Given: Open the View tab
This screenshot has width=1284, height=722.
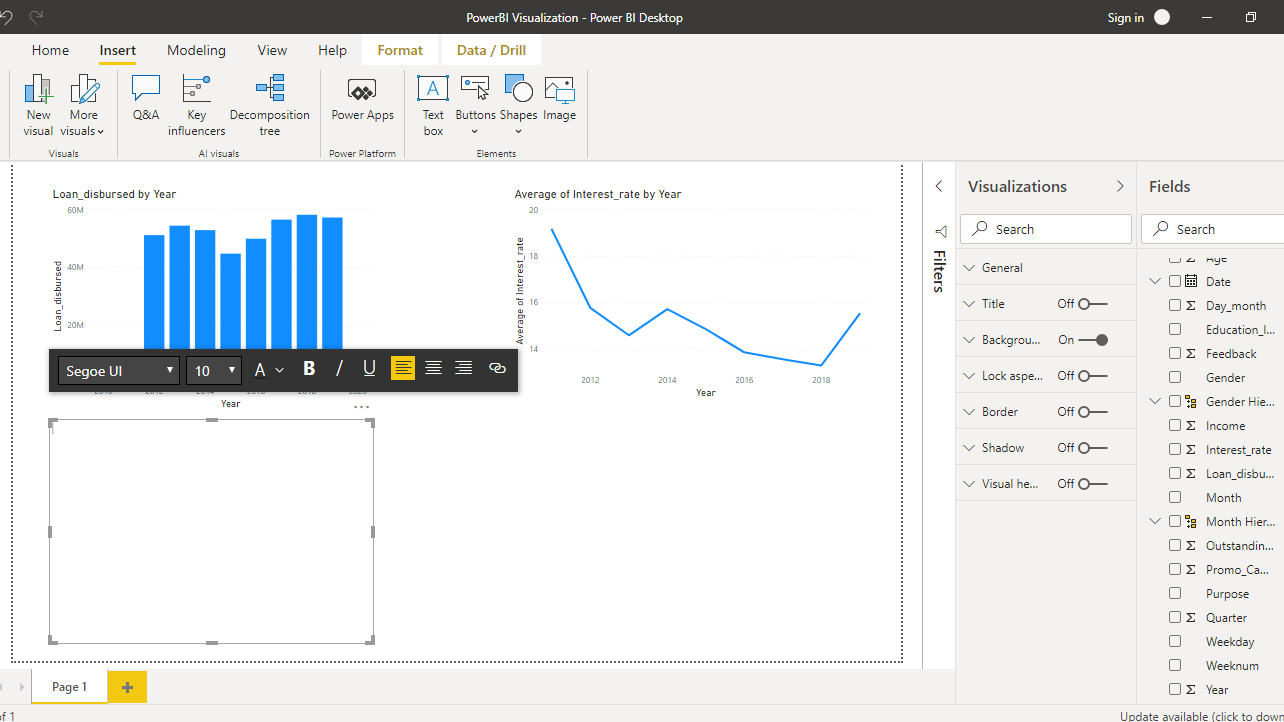Looking at the screenshot, I should [272, 50].
